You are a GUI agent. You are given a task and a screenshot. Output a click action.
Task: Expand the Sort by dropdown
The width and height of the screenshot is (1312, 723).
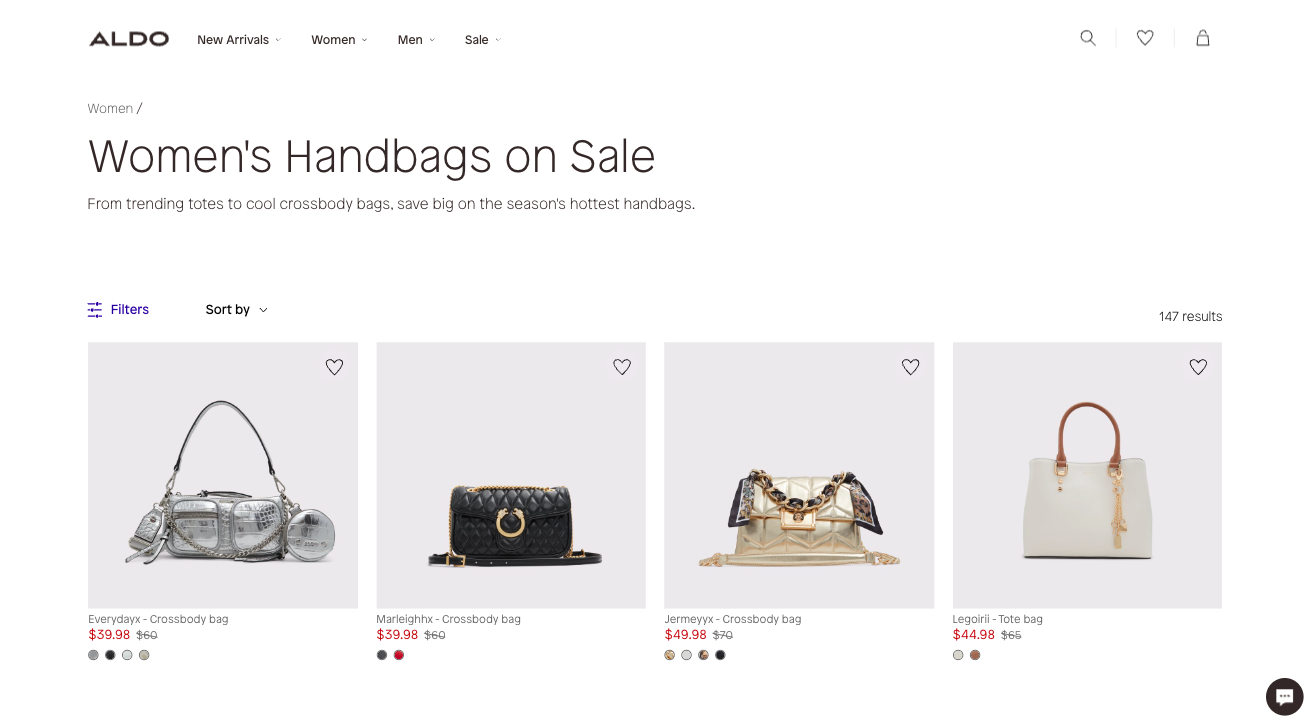tap(236, 310)
